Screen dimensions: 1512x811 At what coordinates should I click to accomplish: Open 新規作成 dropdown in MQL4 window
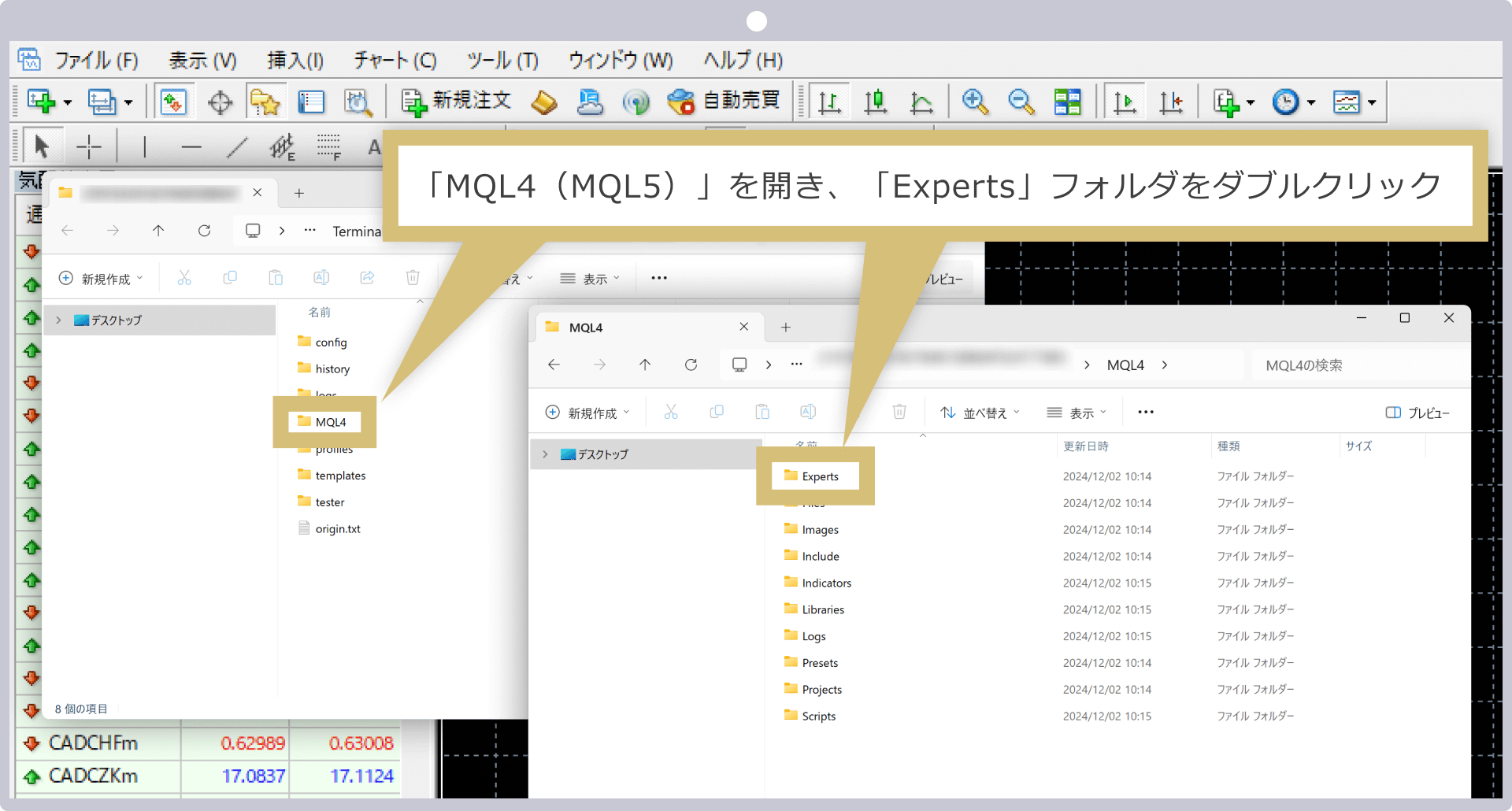pos(587,413)
